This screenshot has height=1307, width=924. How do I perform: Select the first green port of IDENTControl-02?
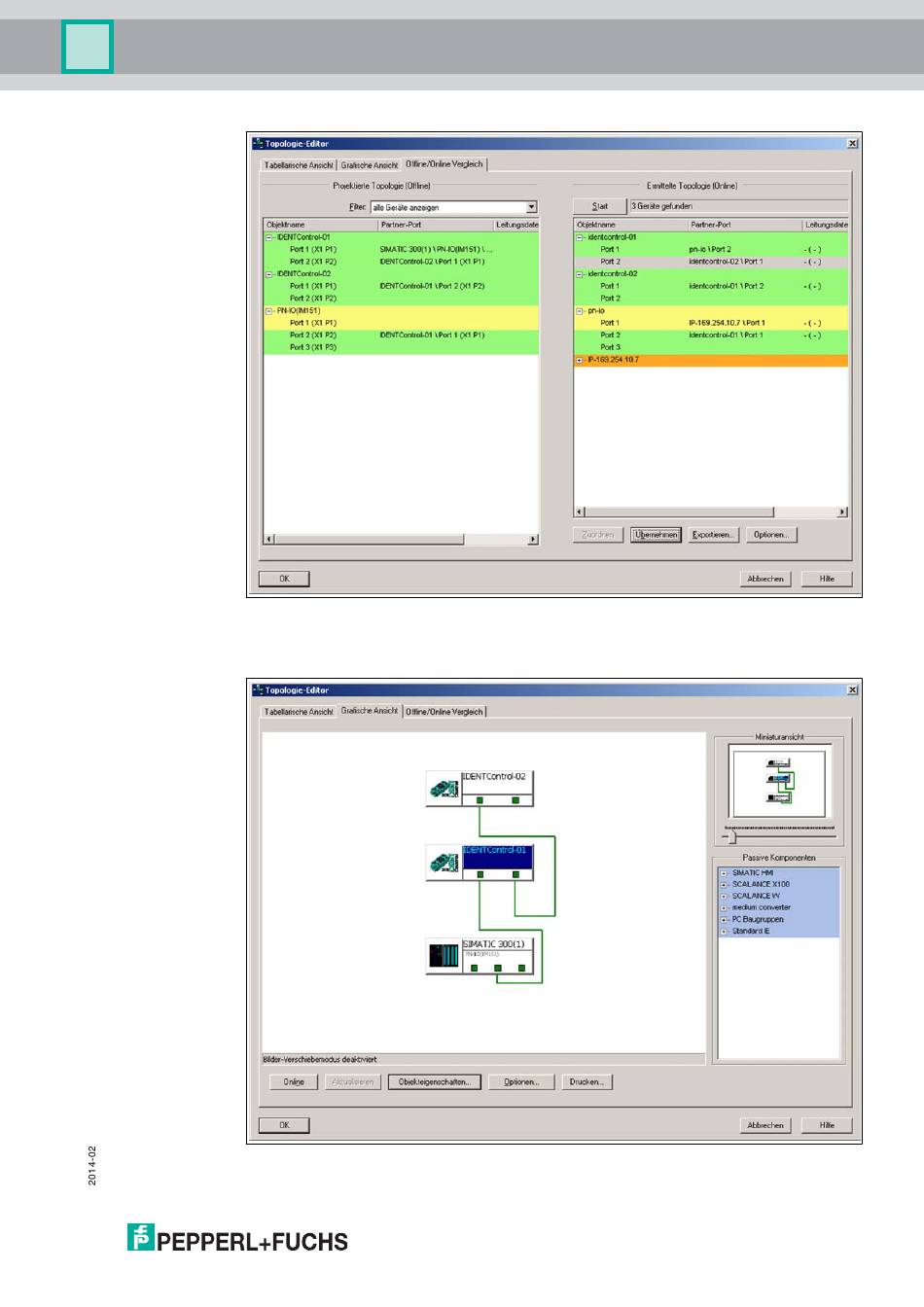[x=480, y=800]
